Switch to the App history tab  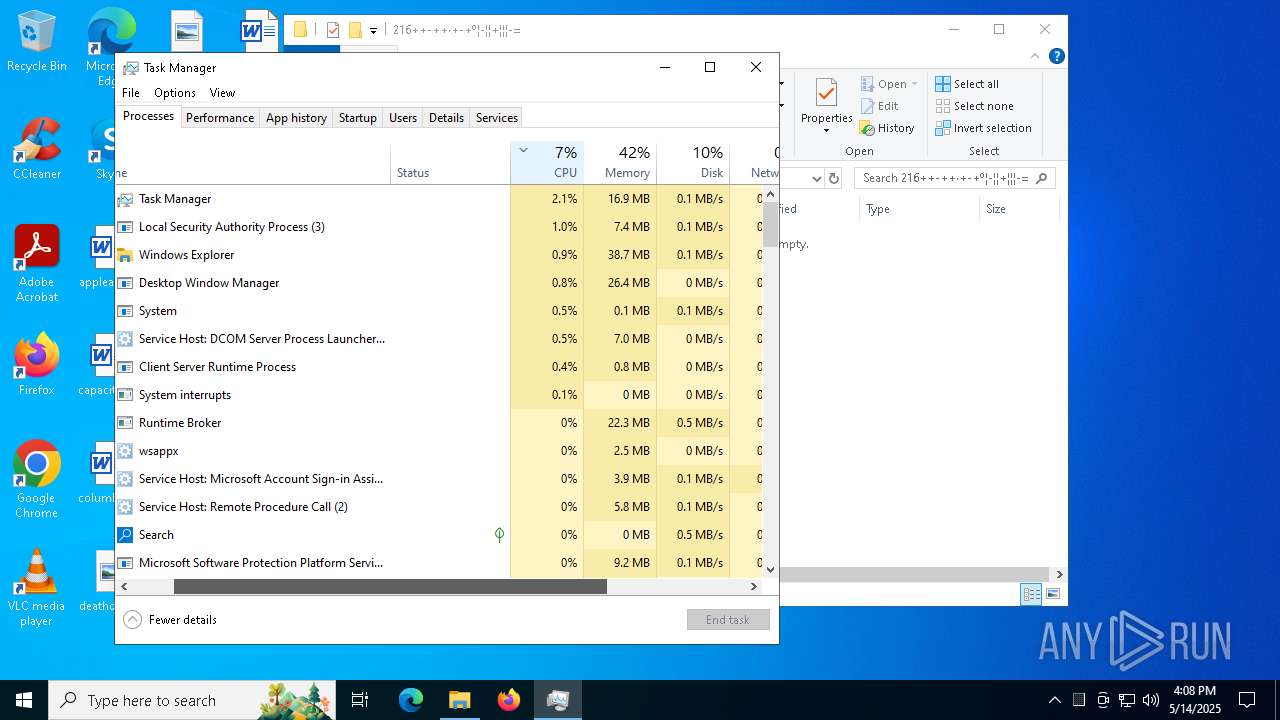tap(296, 118)
